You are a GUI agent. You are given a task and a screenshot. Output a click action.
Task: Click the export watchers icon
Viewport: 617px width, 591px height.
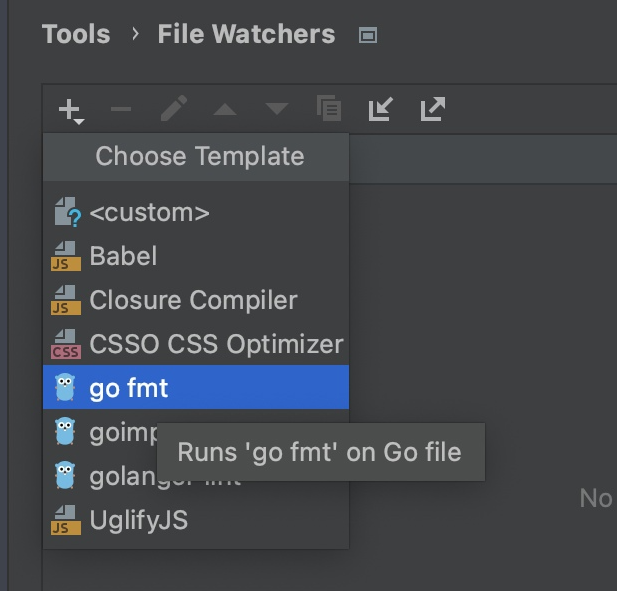click(x=432, y=109)
